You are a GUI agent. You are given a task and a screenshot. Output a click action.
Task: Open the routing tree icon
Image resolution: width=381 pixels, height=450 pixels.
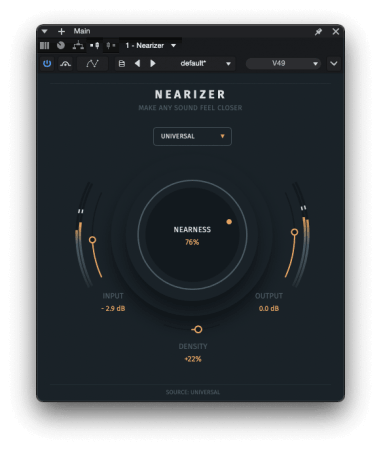point(78,45)
